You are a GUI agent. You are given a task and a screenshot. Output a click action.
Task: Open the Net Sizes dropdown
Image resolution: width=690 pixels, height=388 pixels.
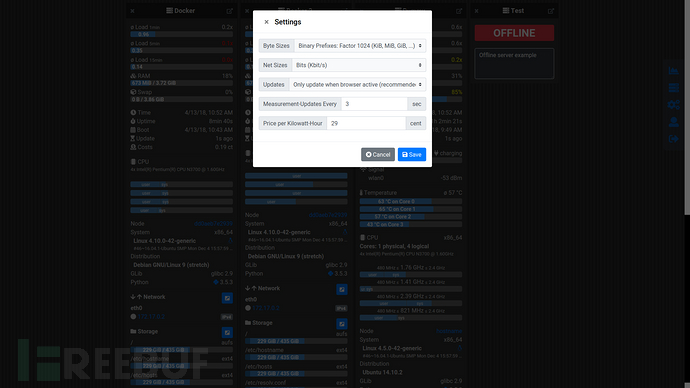coord(359,65)
